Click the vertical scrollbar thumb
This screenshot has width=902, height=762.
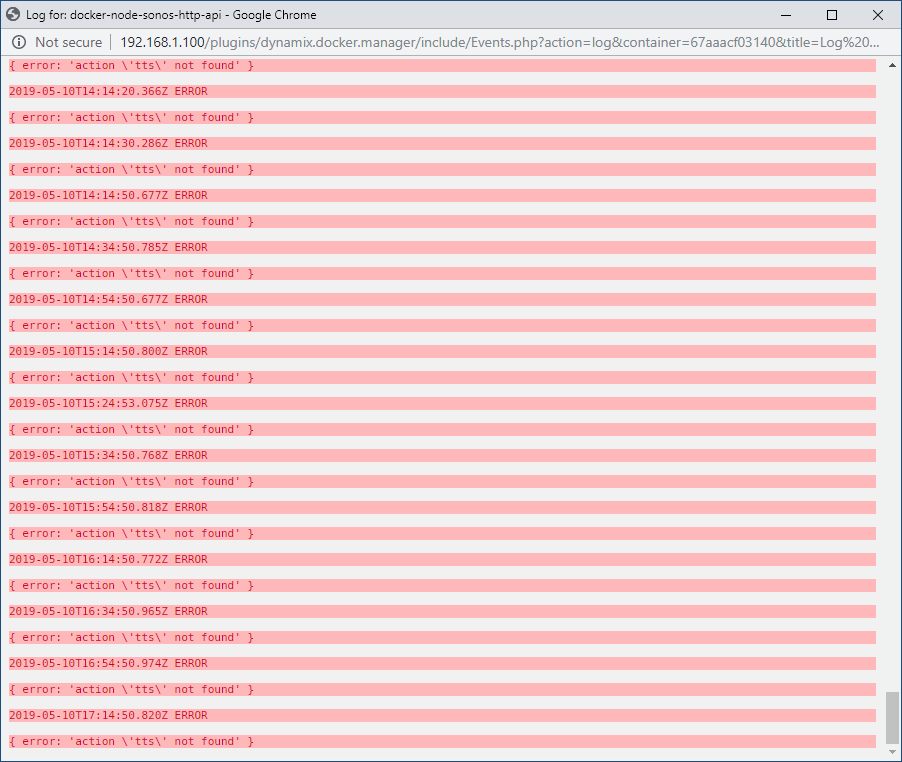tap(892, 718)
